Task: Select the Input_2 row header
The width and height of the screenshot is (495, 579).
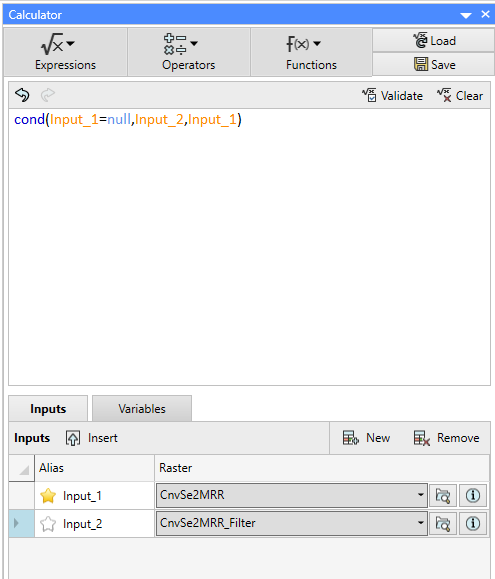Action: tap(21, 523)
